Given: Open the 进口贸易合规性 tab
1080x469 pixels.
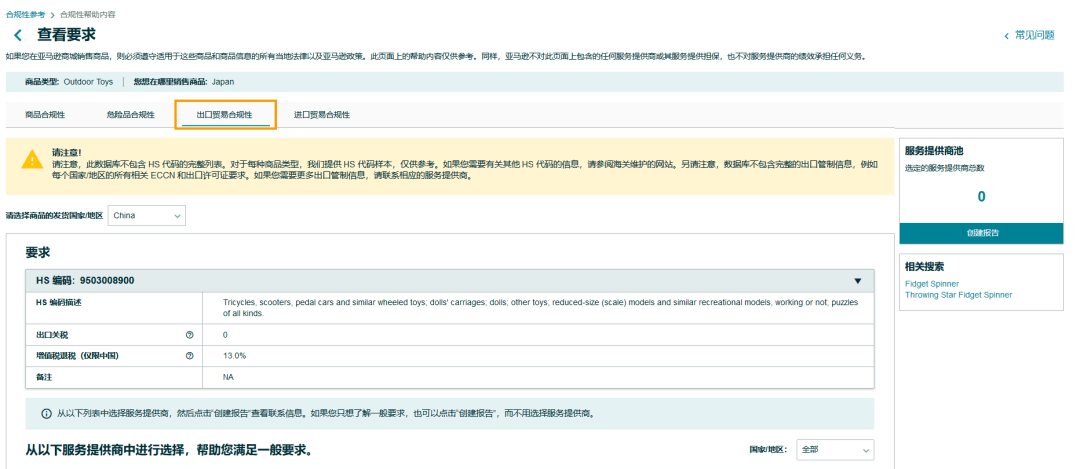Looking at the screenshot, I should (x=321, y=115).
